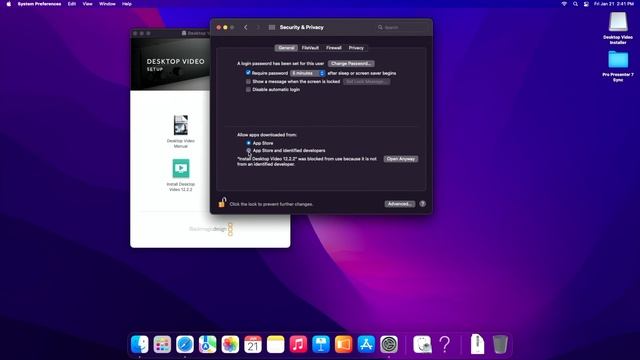Open App Store from the dock

366,344
